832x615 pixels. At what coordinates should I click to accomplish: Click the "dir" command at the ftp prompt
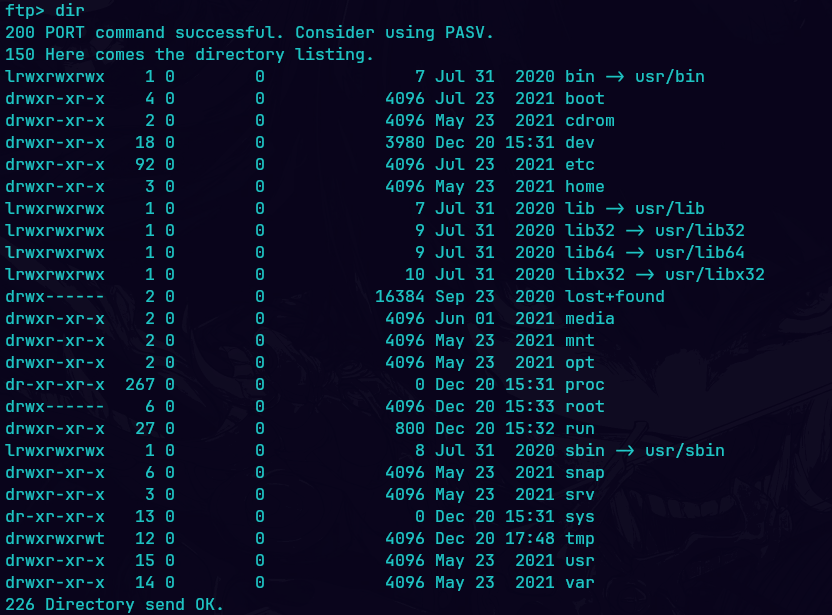(x=69, y=11)
